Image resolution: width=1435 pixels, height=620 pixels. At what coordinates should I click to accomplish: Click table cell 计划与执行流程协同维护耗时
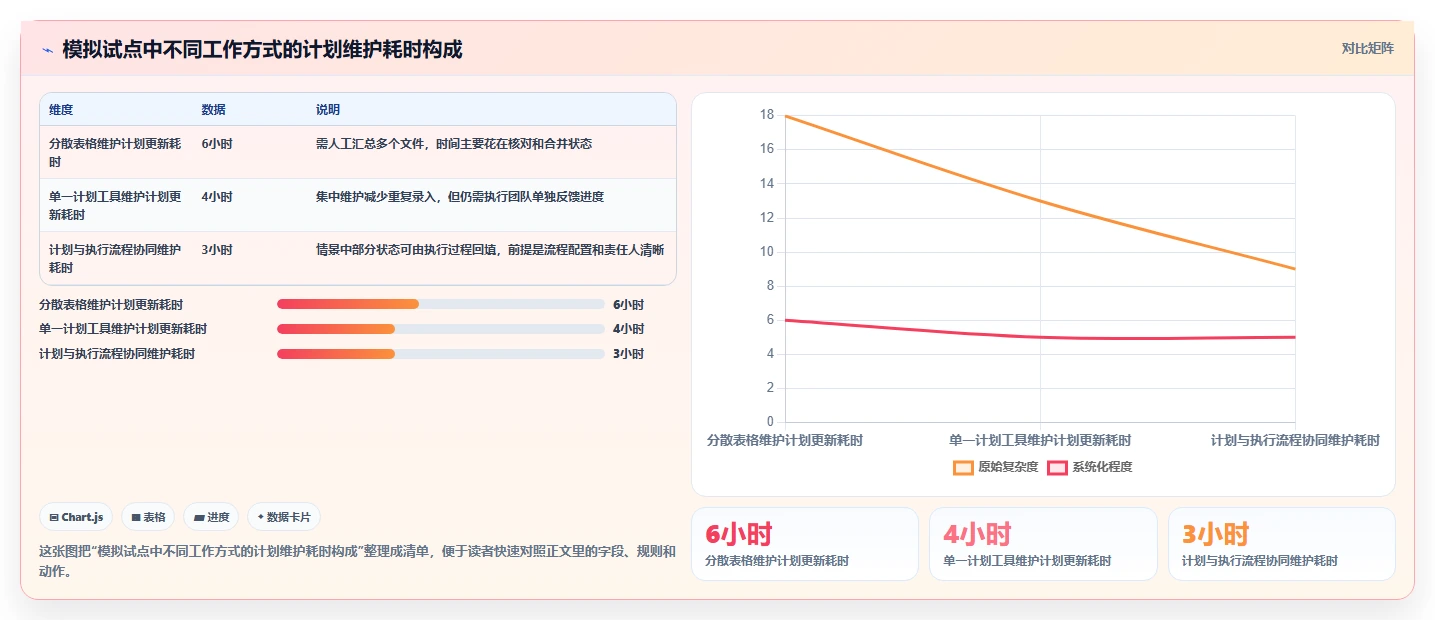tap(115, 258)
